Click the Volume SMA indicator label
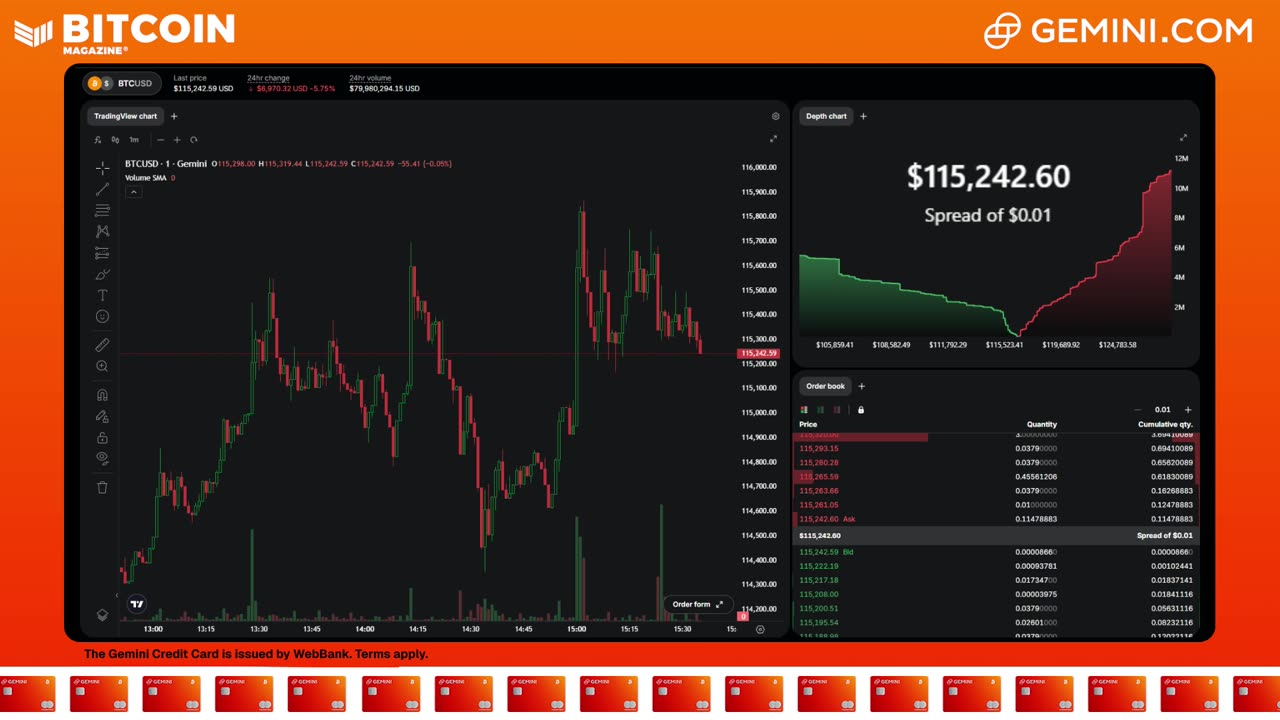 (146, 178)
